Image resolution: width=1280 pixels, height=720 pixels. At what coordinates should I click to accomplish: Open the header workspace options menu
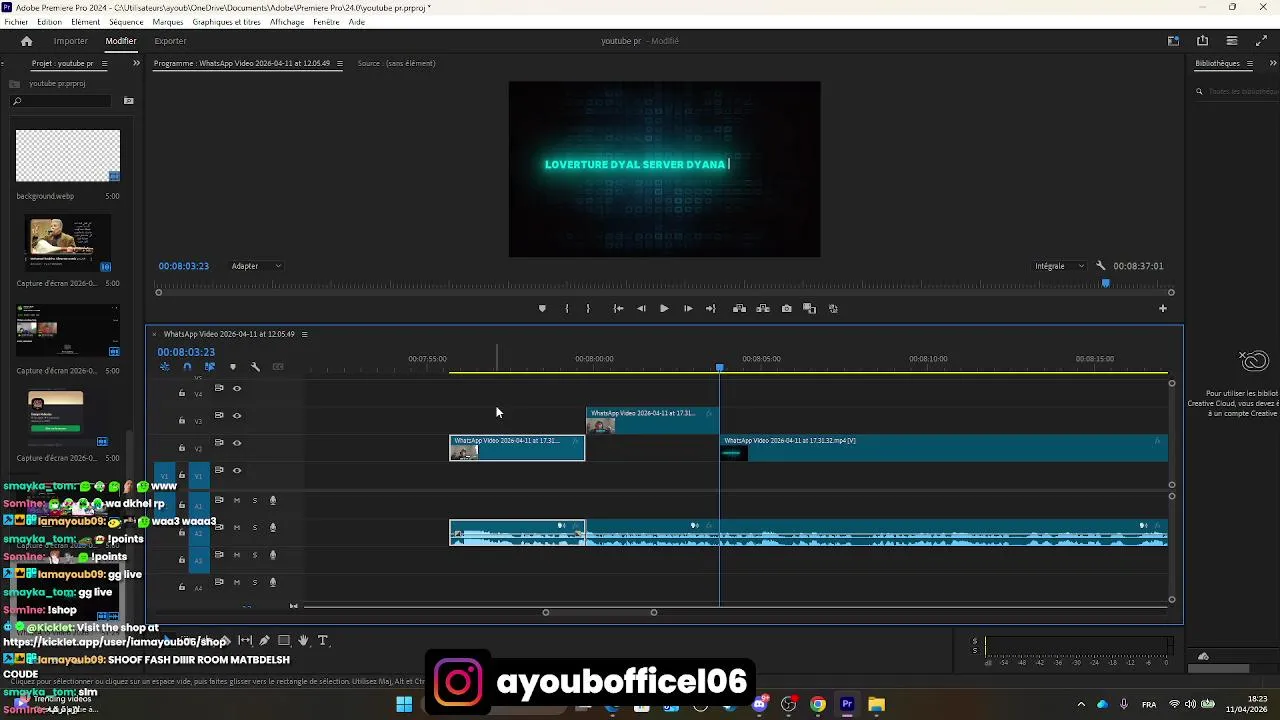[x=1232, y=41]
